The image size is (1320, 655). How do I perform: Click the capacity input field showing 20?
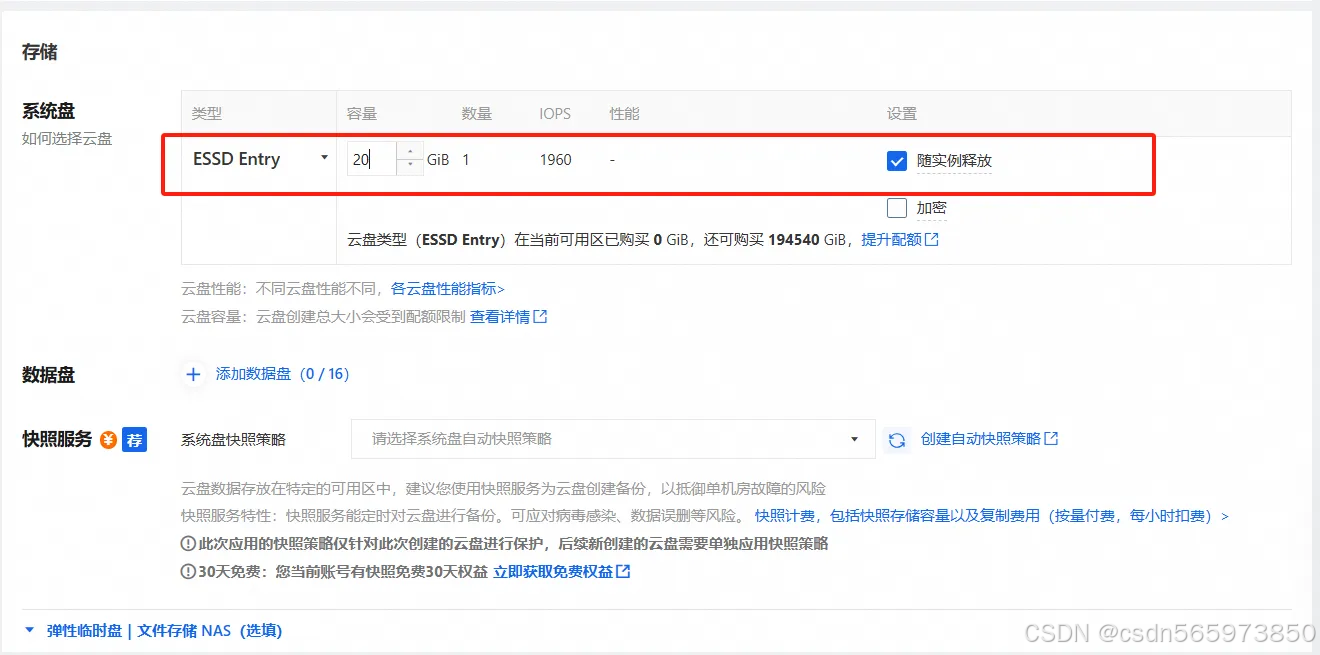[x=370, y=159]
